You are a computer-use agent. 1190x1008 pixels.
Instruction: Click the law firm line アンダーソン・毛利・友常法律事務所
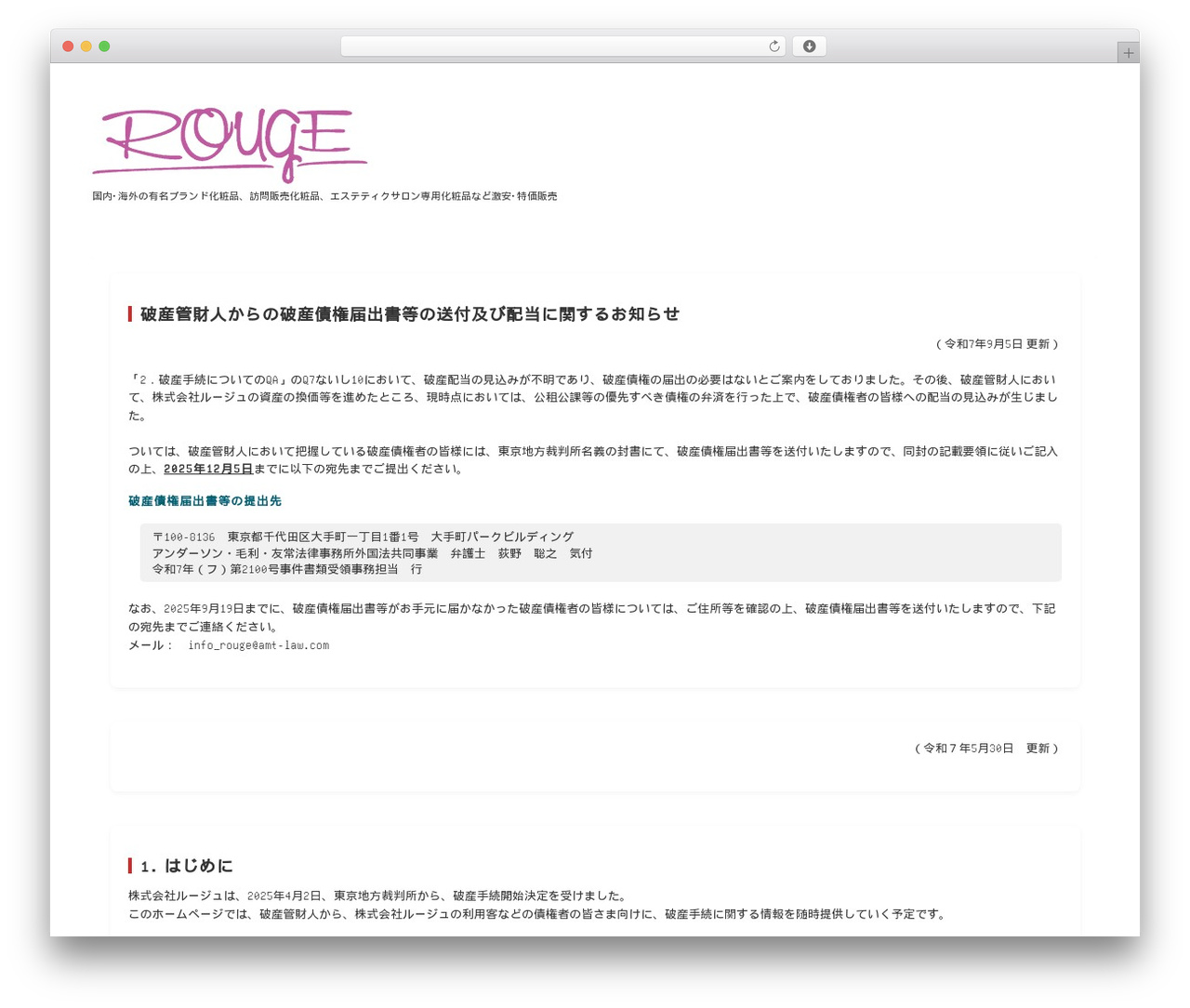pyautogui.click(x=373, y=553)
